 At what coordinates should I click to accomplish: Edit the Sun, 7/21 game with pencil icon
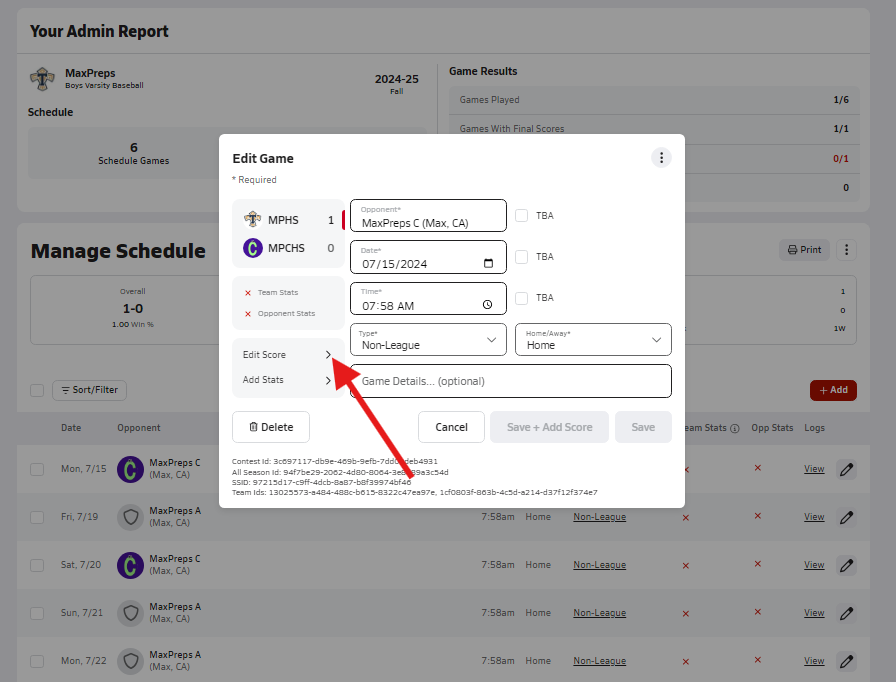(x=846, y=613)
